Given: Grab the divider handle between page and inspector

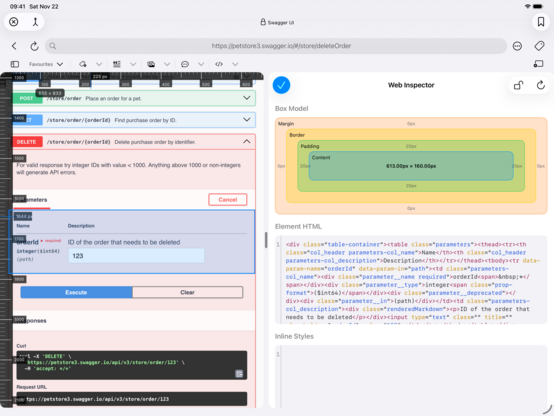Looking at the screenshot, I should 266,240.
